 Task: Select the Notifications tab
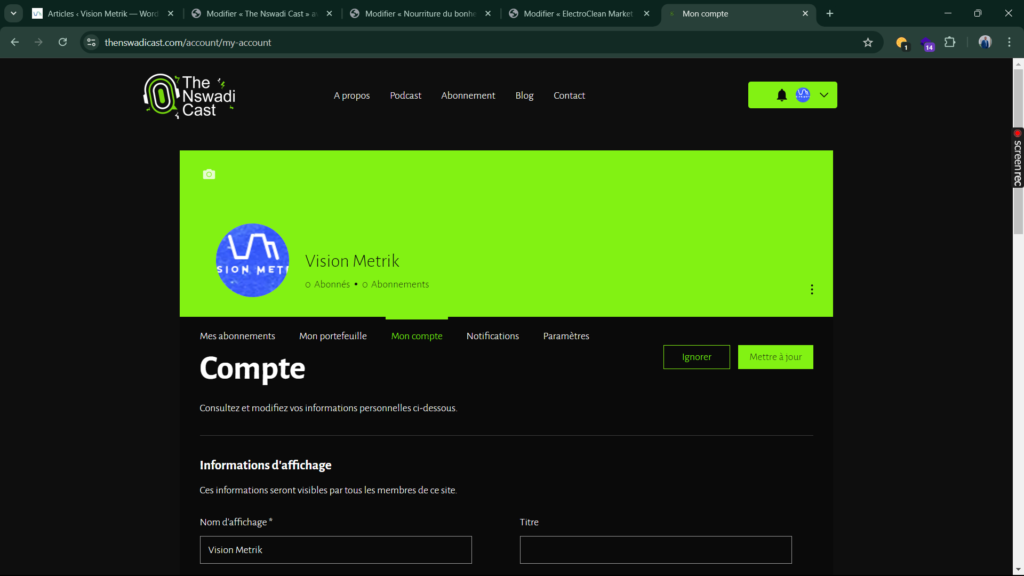click(x=492, y=336)
